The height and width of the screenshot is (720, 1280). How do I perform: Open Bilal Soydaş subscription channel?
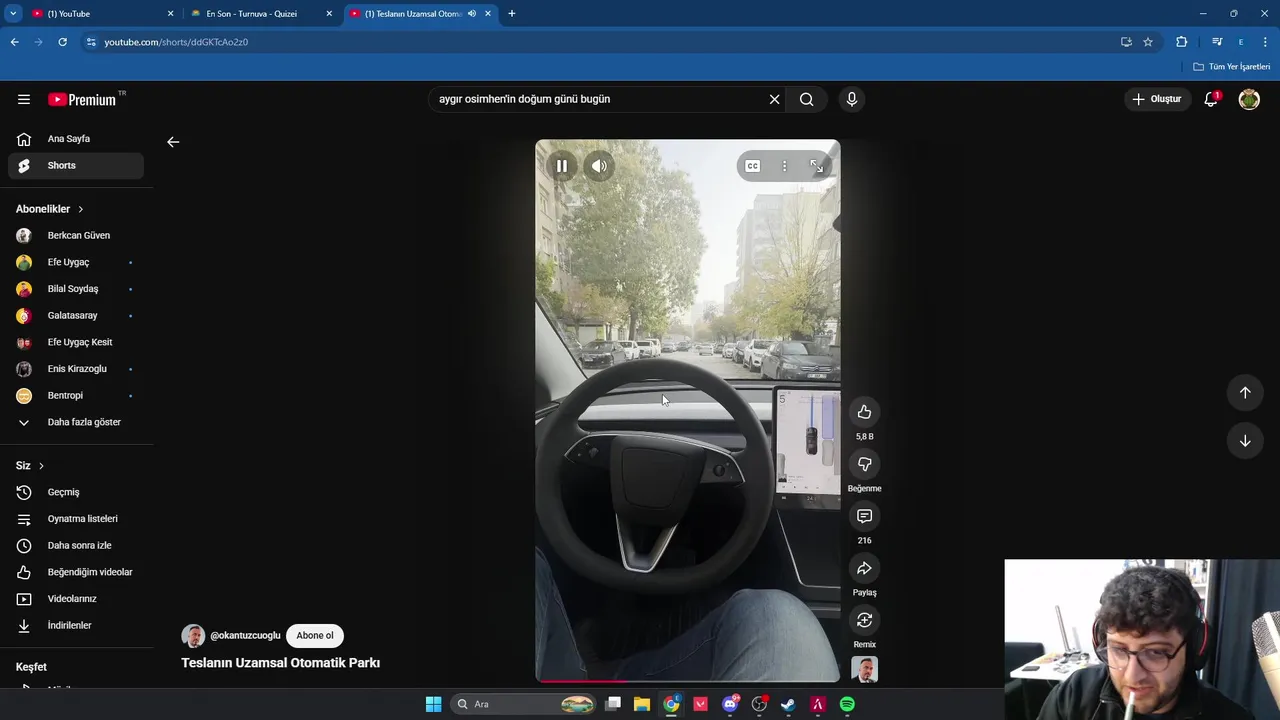[x=76, y=289]
